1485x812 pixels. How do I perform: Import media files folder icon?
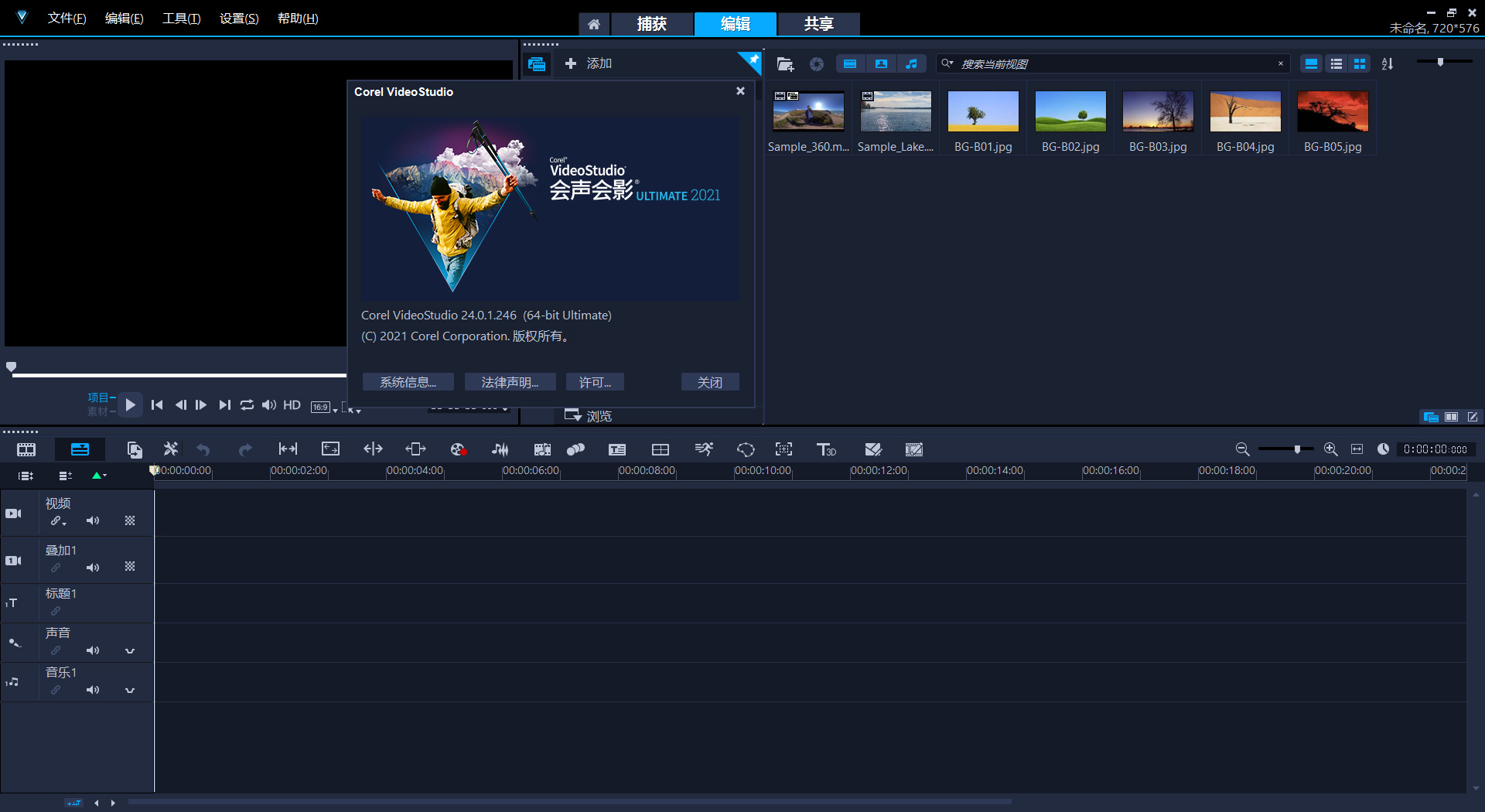click(x=785, y=64)
